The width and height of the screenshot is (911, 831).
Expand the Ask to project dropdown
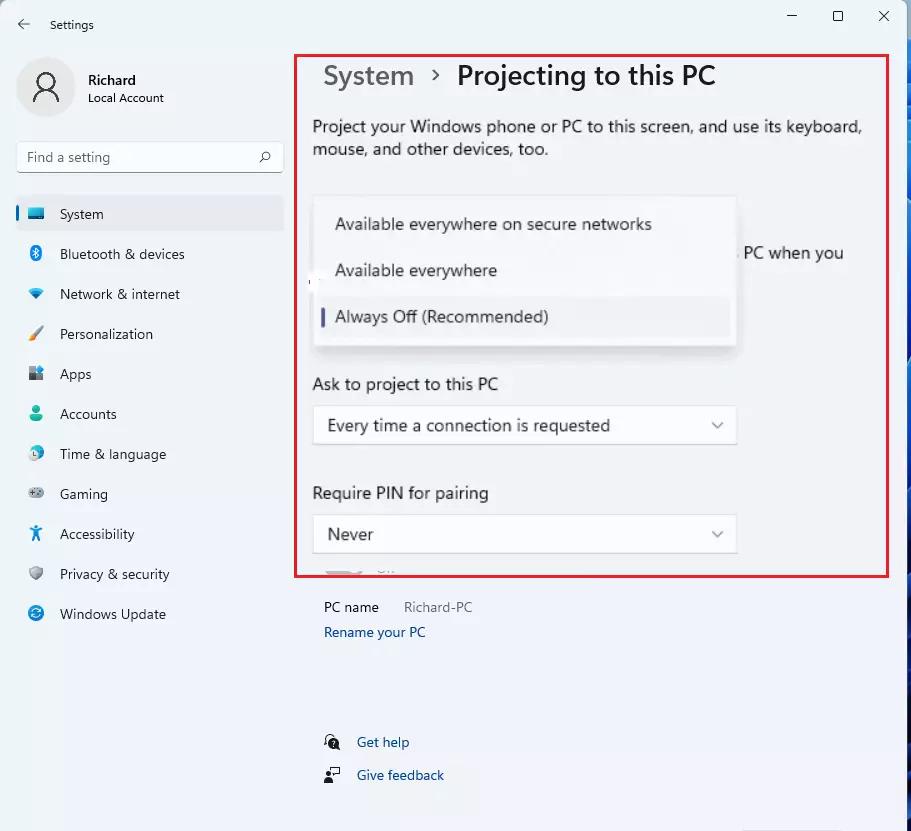[524, 425]
